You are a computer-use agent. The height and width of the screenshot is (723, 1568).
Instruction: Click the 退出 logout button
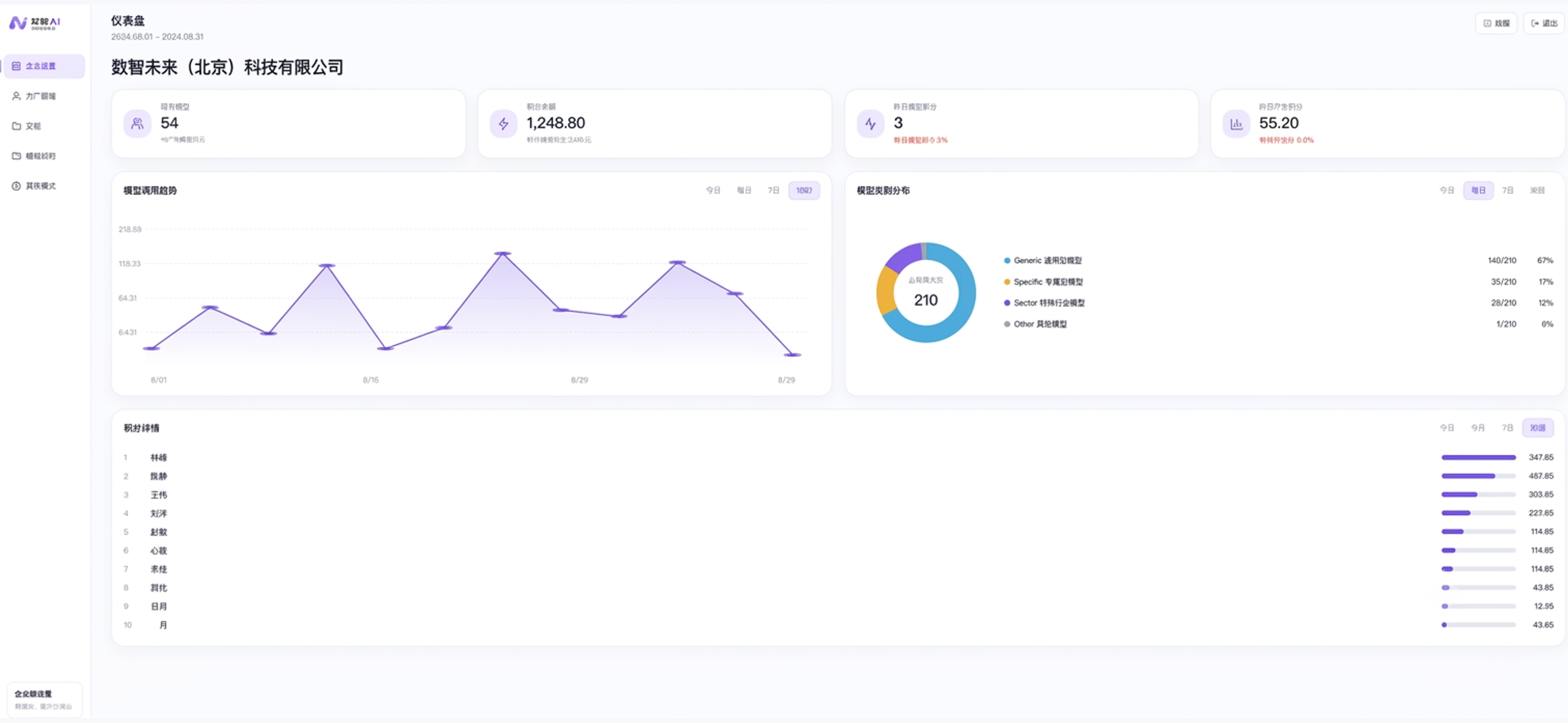coord(1544,23)
